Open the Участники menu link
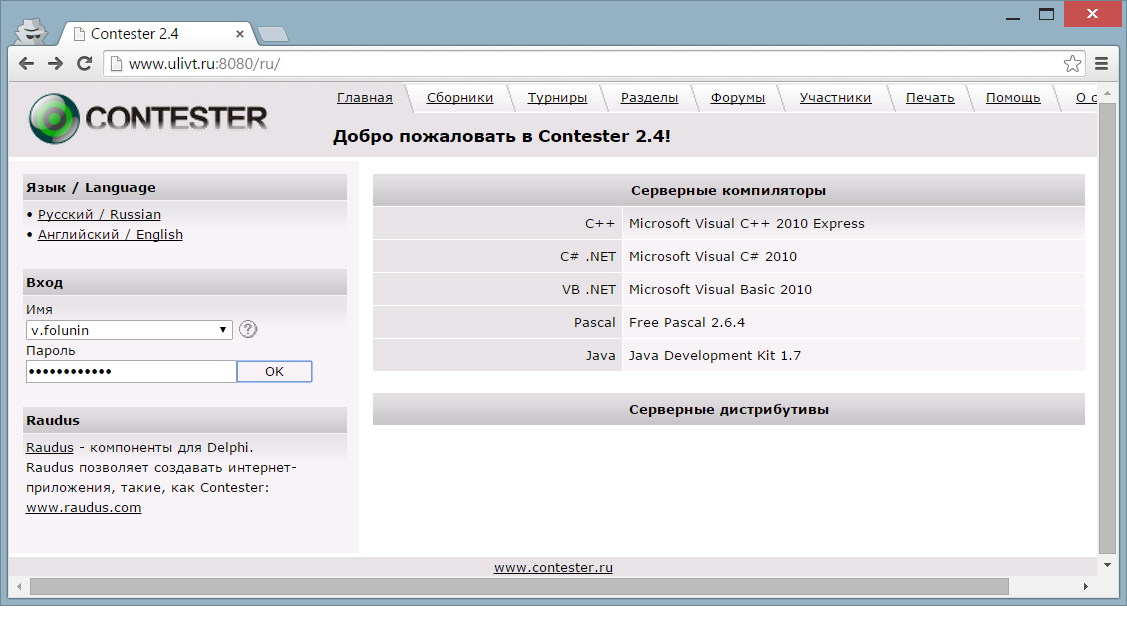This screenshot has height=626, width=1127. pos(835,98)
